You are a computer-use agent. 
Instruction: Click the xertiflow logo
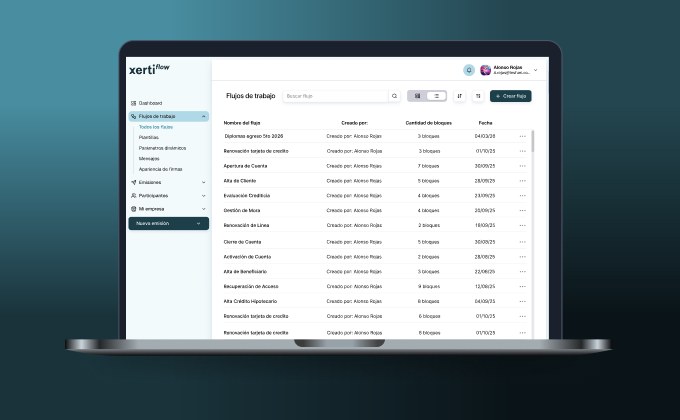pos(149,69)
